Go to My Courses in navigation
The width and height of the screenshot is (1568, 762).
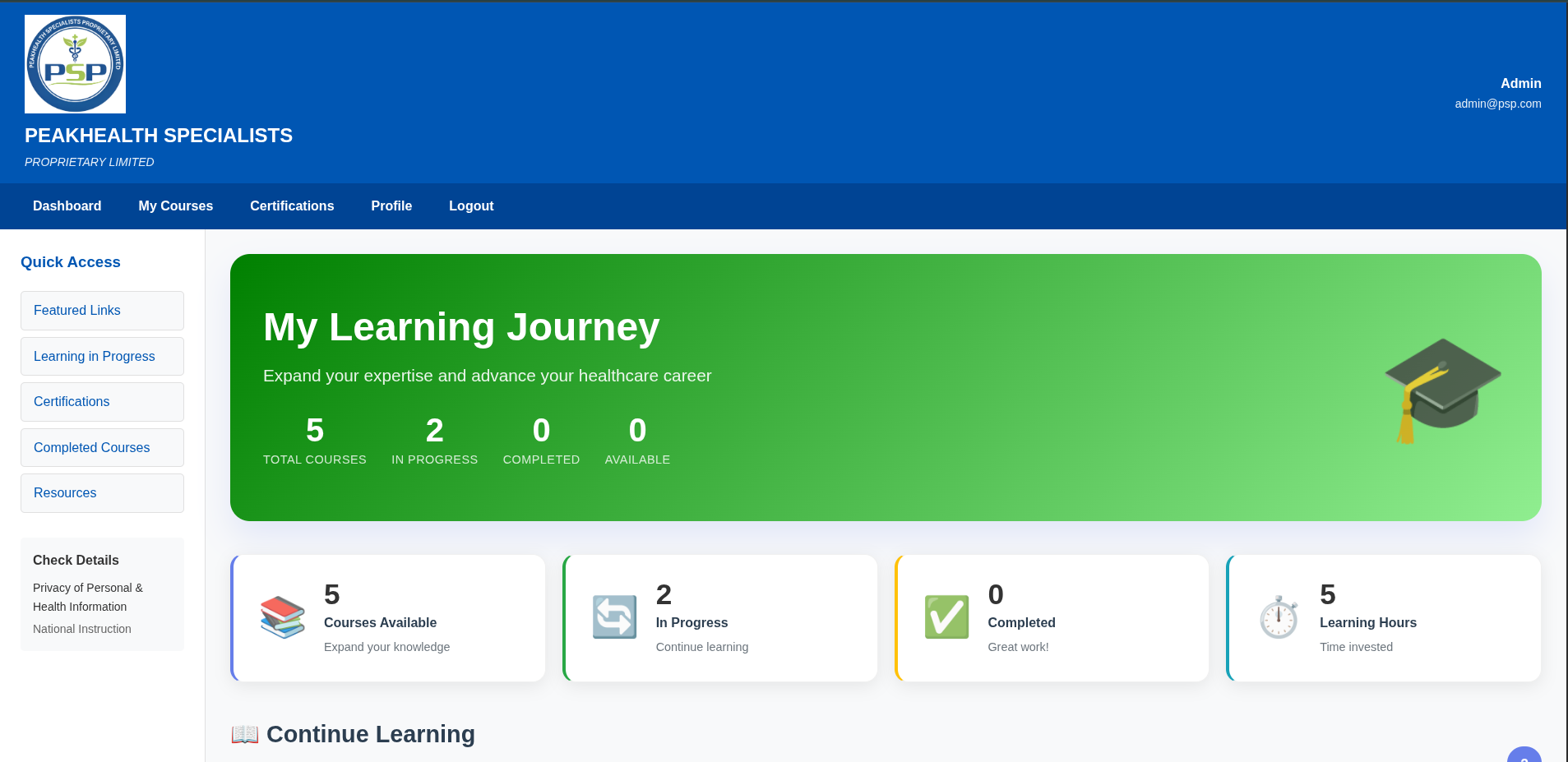click(175, 206)
